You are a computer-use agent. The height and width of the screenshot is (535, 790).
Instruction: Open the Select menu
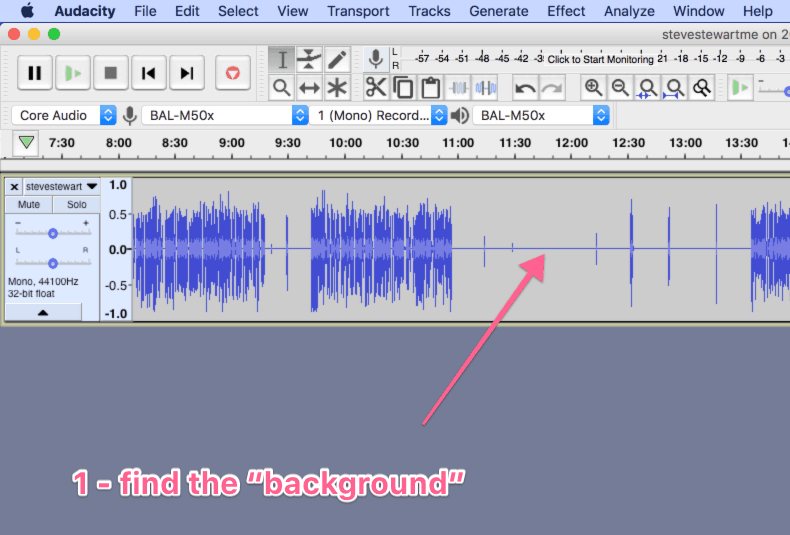238,11
